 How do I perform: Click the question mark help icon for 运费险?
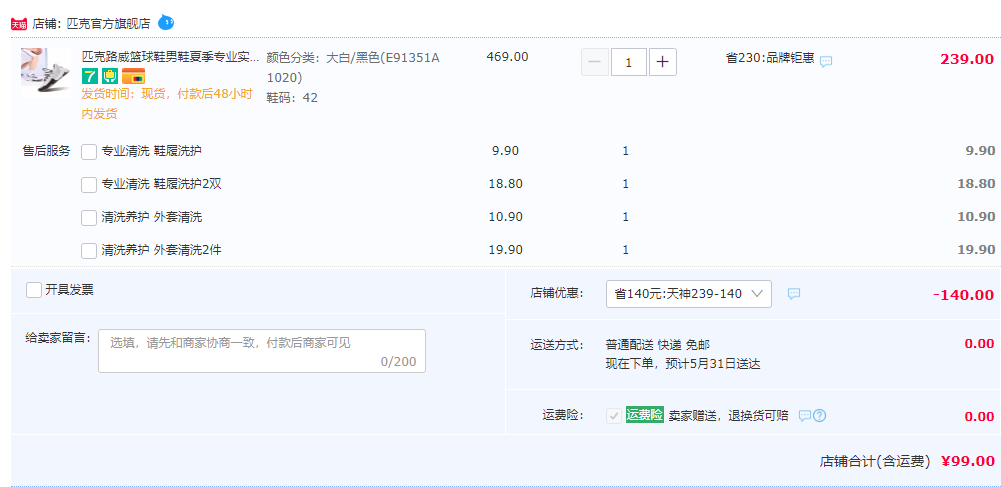[x=820, y=416]
